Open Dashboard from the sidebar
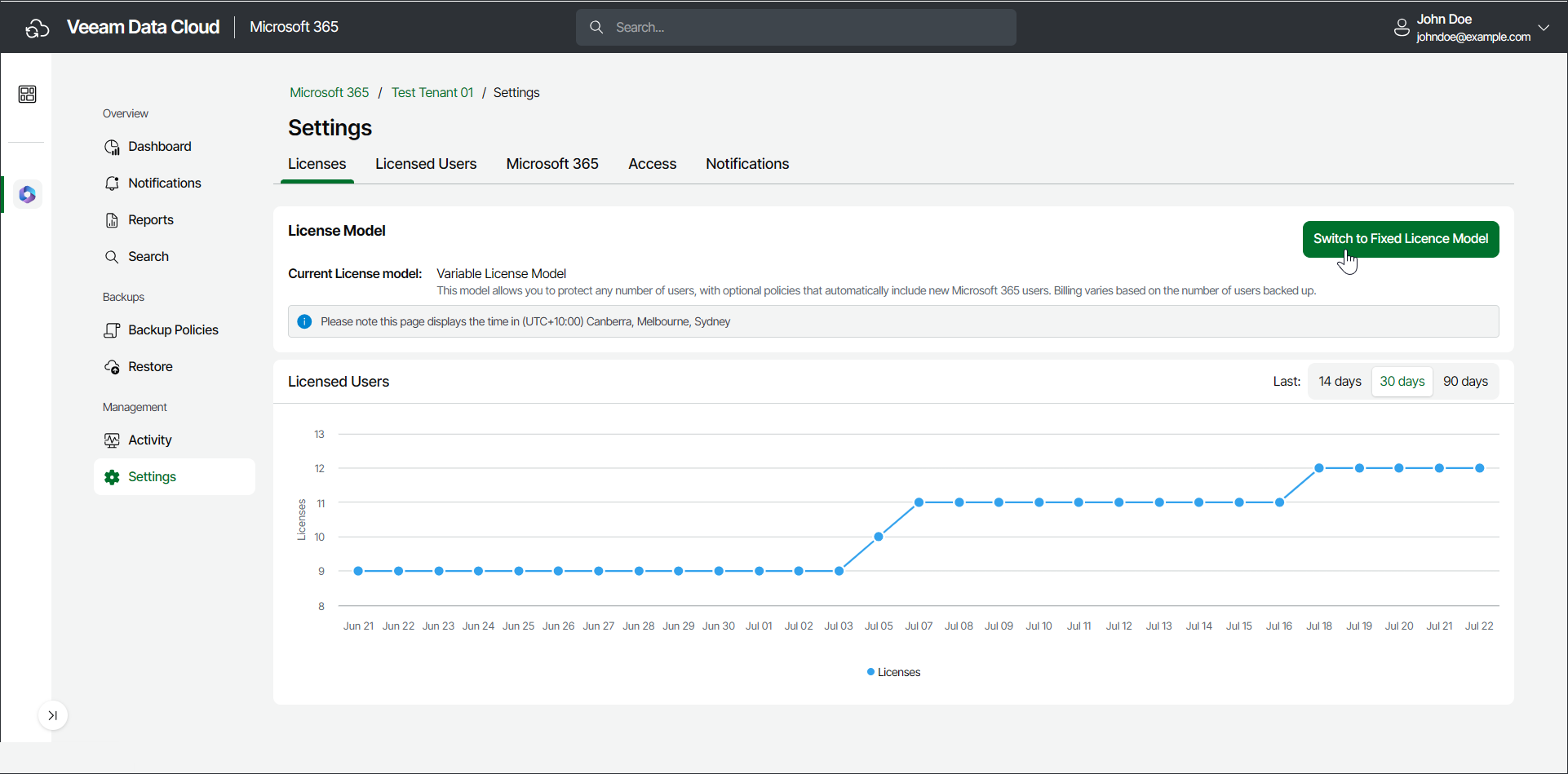This screenshot has width=1568, height=774. (159, 147)
